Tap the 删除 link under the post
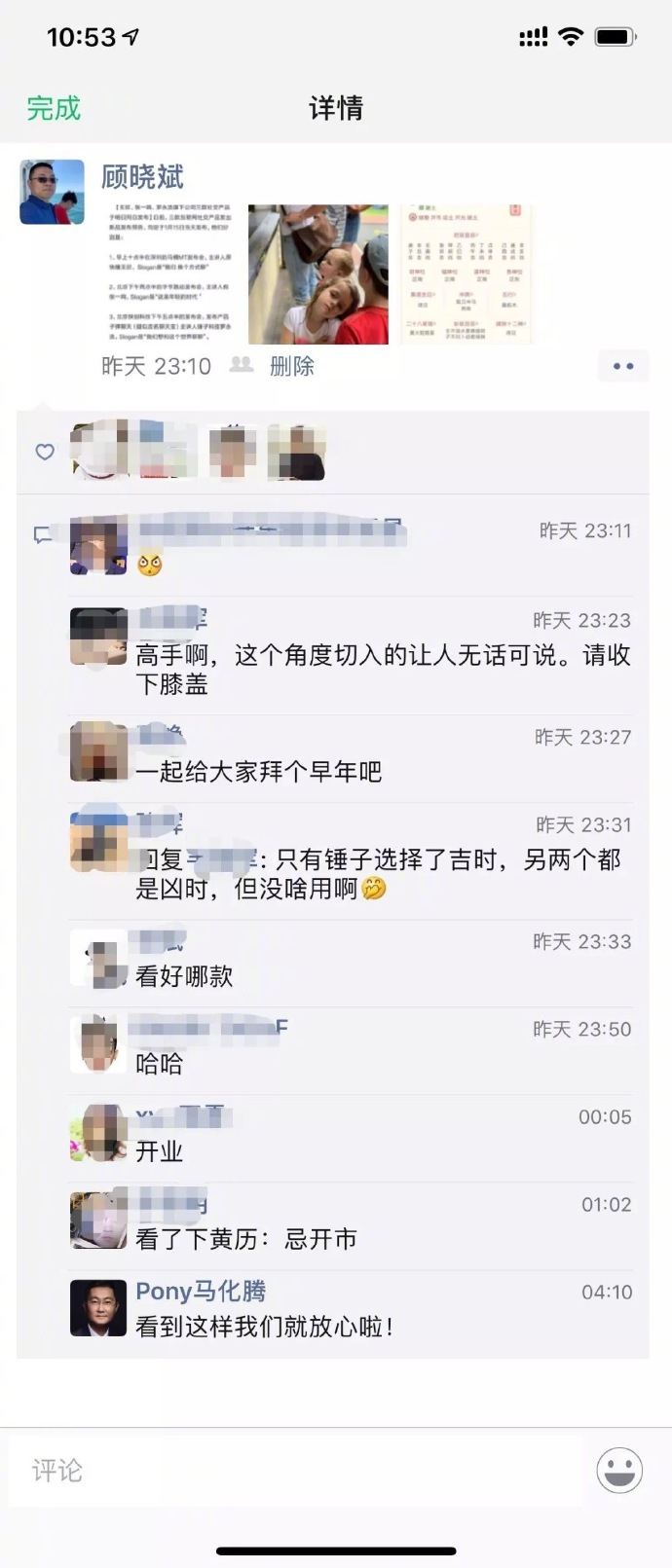The height and width of the screenshot is (1568, 672). coord(292,366)
